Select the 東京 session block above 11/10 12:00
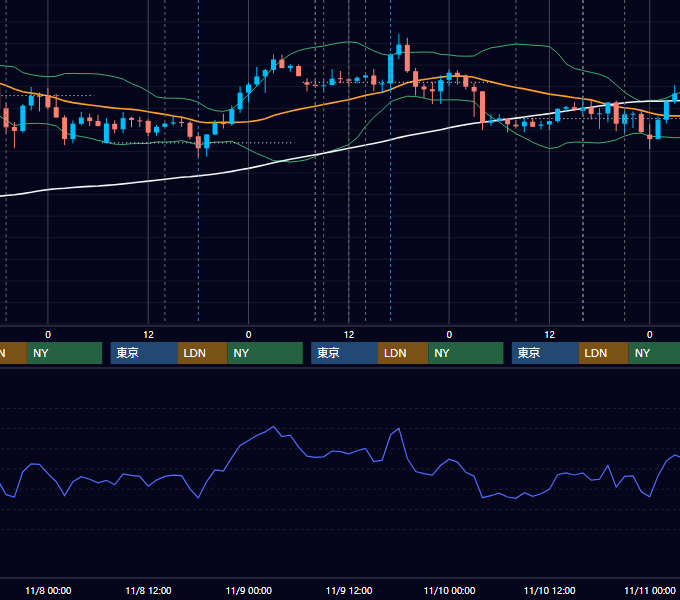The width and height of the screenshot is (680, 600). (x=545, y=353)
